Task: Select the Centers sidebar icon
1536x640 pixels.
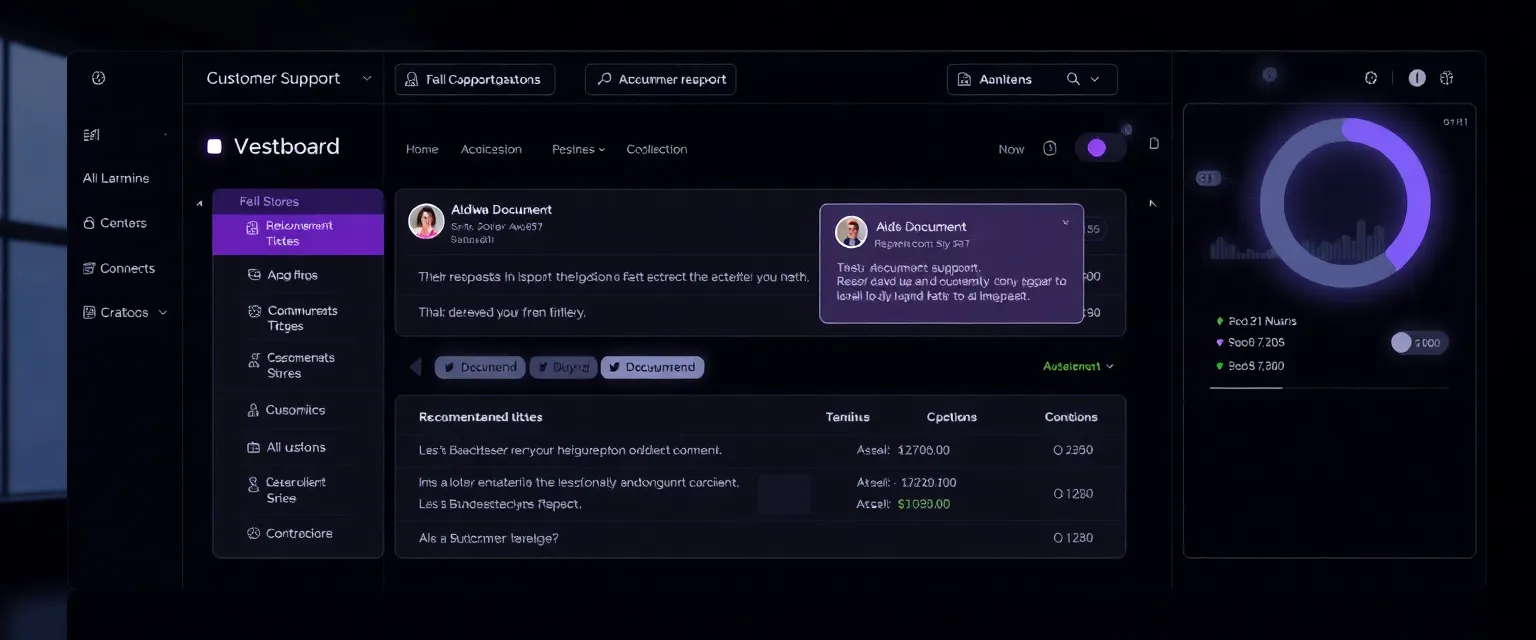Action: 89,223
